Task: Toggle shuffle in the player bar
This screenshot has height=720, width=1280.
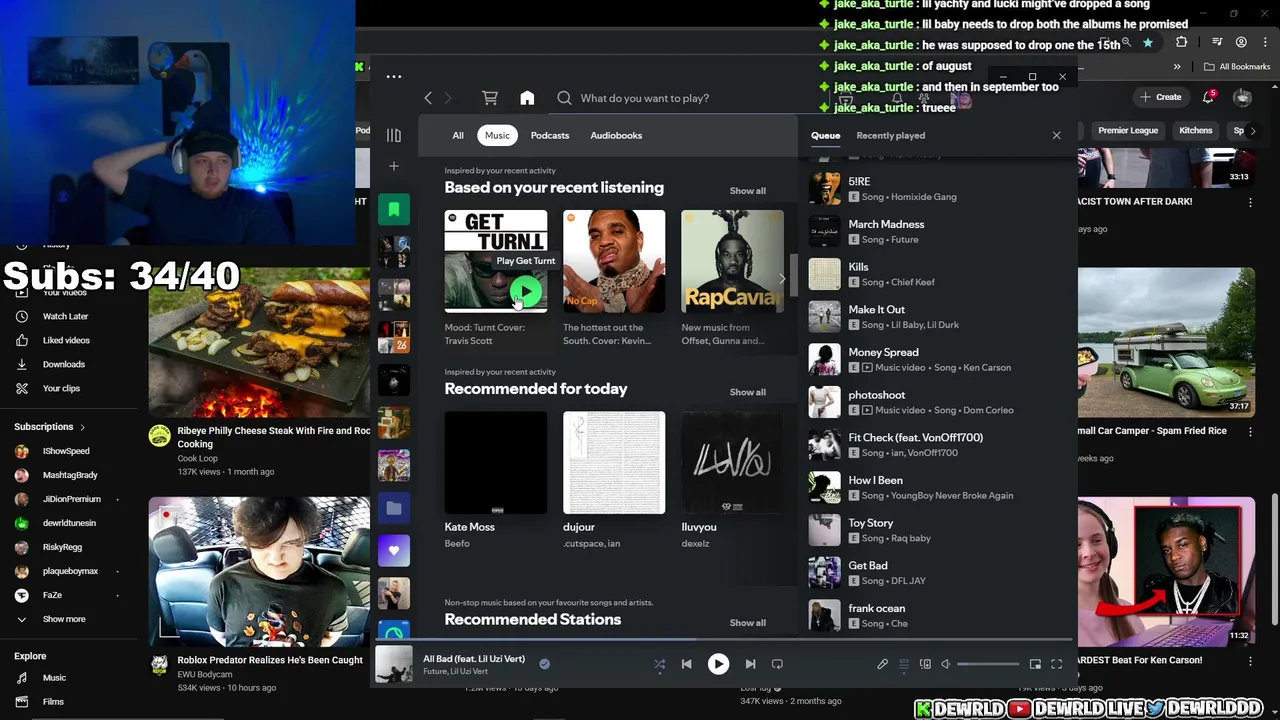Action: (x=659, y=664)
